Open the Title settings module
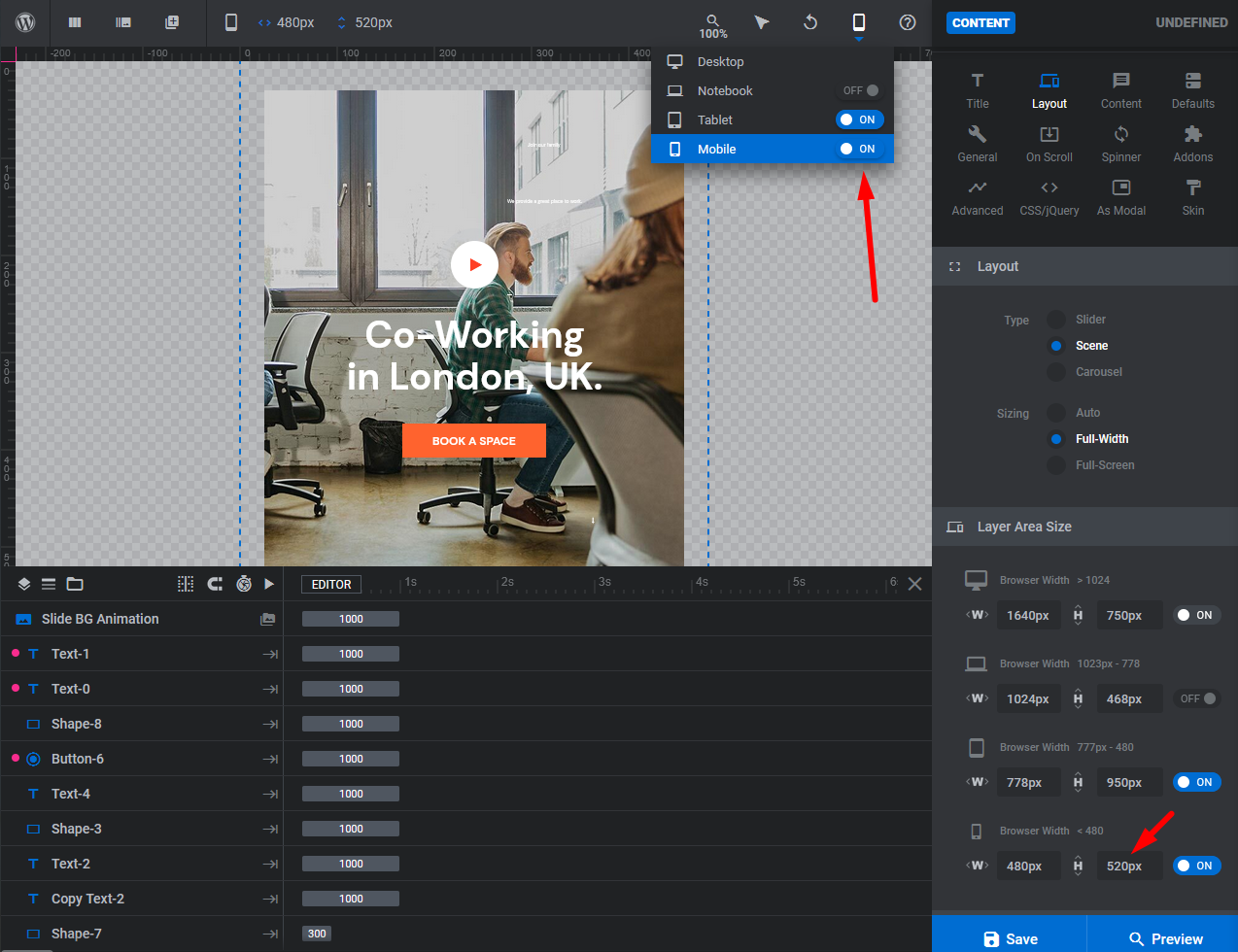The height and width of the screenshot is (952, 1238). [x=978, y=90]
